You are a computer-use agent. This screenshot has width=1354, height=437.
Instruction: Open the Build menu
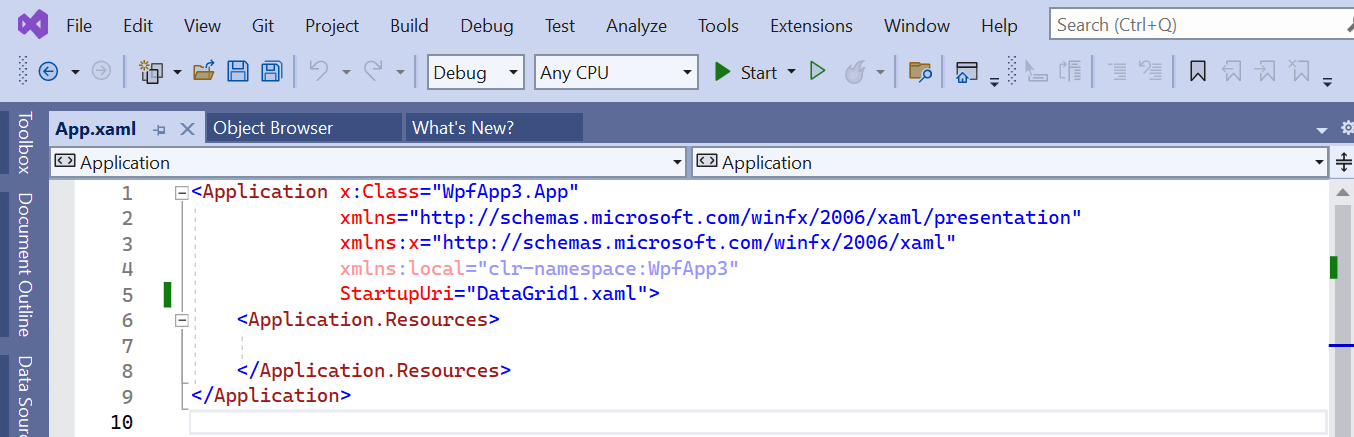point(409,26)
